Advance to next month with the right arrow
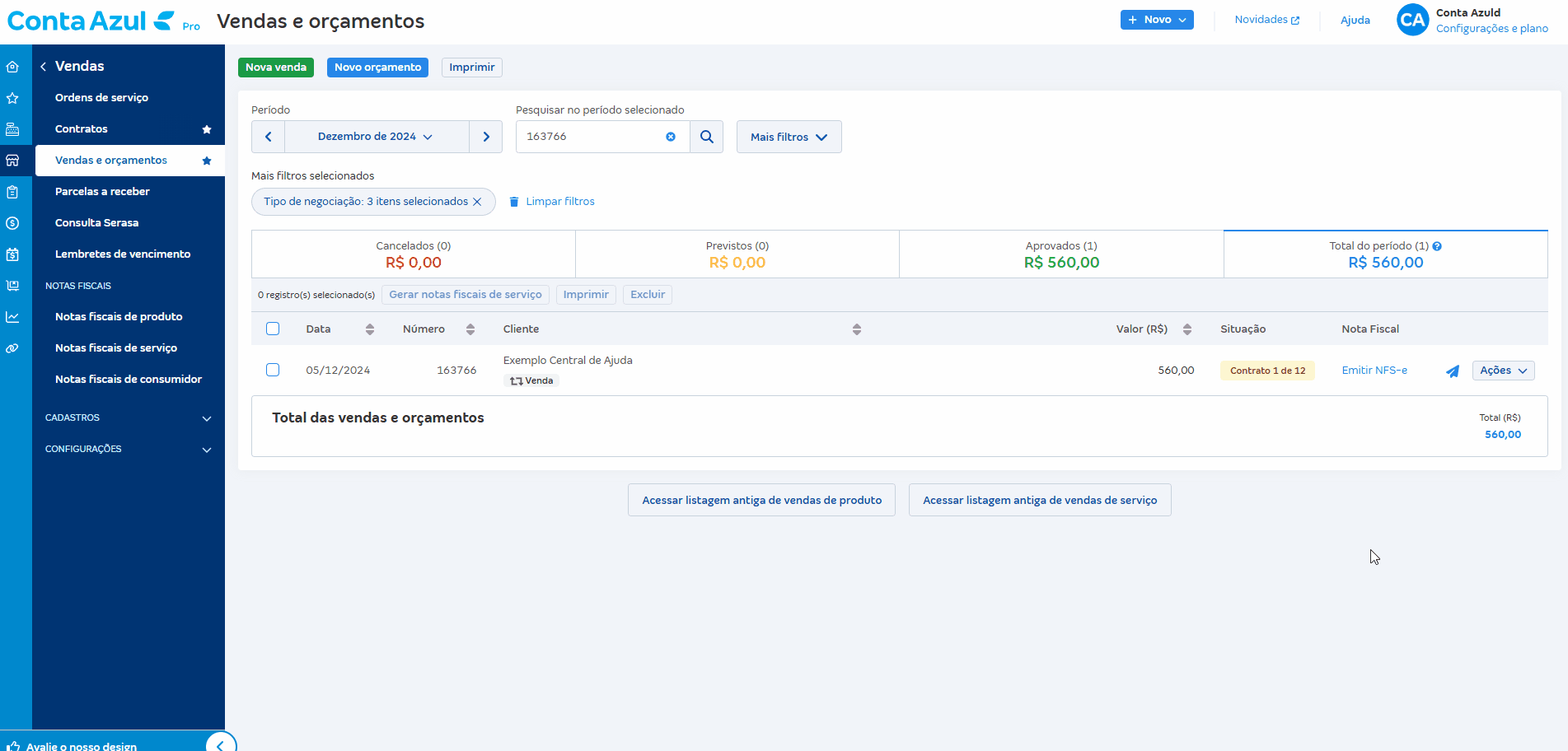 486,137
